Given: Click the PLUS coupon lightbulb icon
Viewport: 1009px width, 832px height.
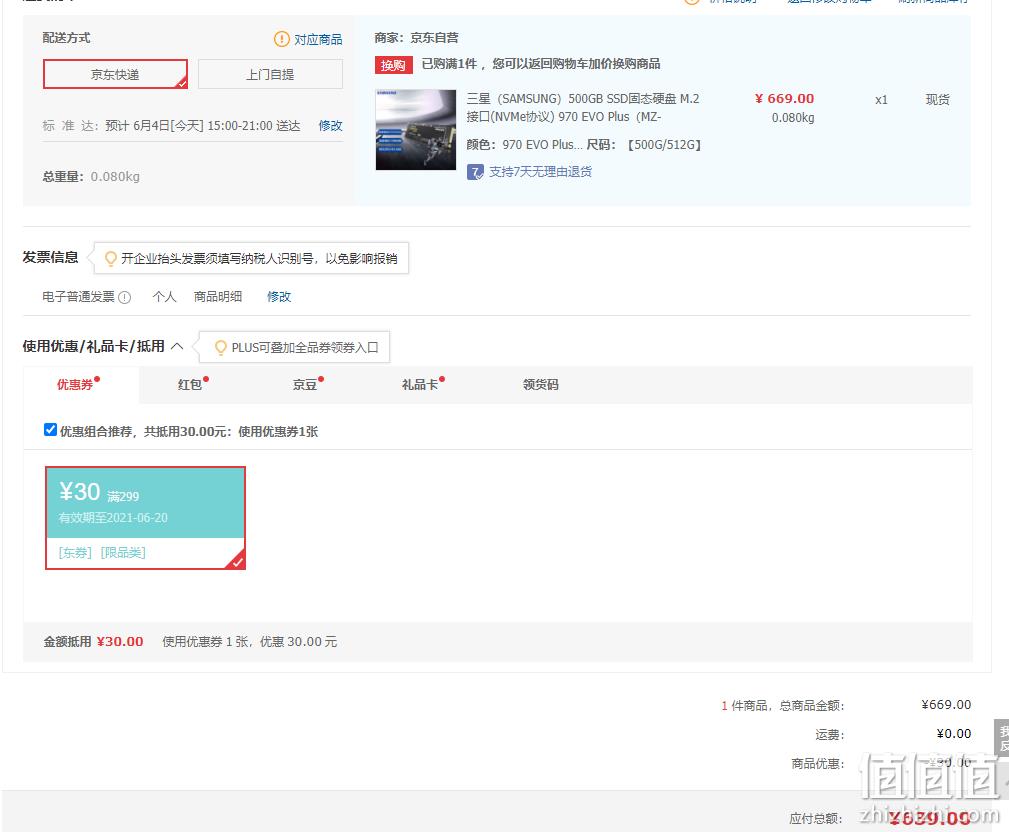Looking at the screenshot, I should pyautogui.click(x=221, y=347).
